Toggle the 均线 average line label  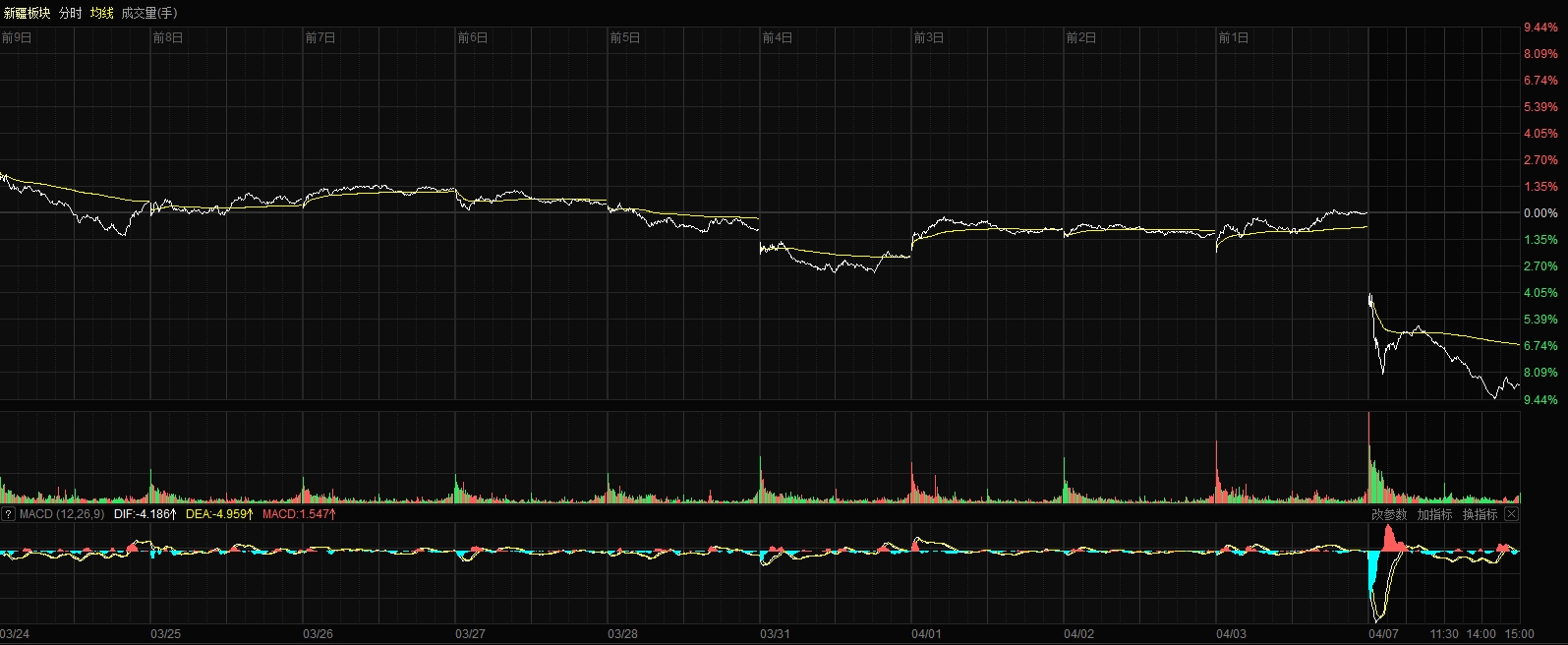[102, 13]
